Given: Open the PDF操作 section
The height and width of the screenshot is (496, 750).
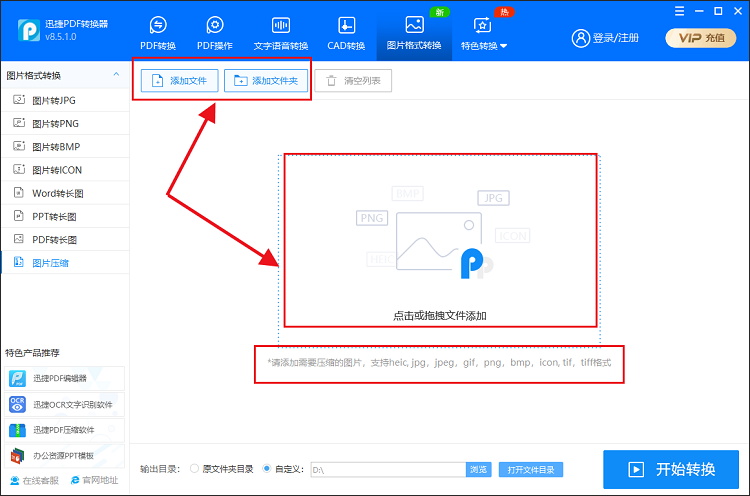Looking at the screenshot, I should [215, 33].
